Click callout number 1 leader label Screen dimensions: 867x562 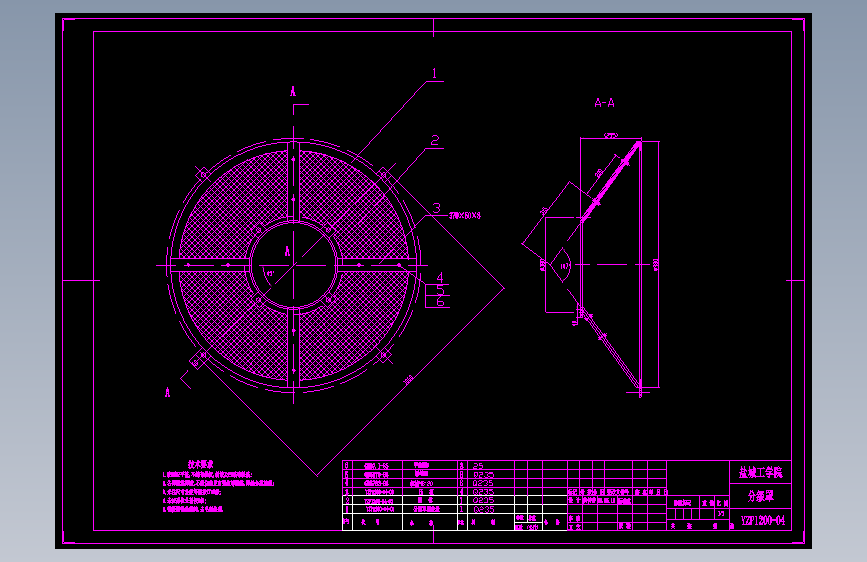[435, 74]
